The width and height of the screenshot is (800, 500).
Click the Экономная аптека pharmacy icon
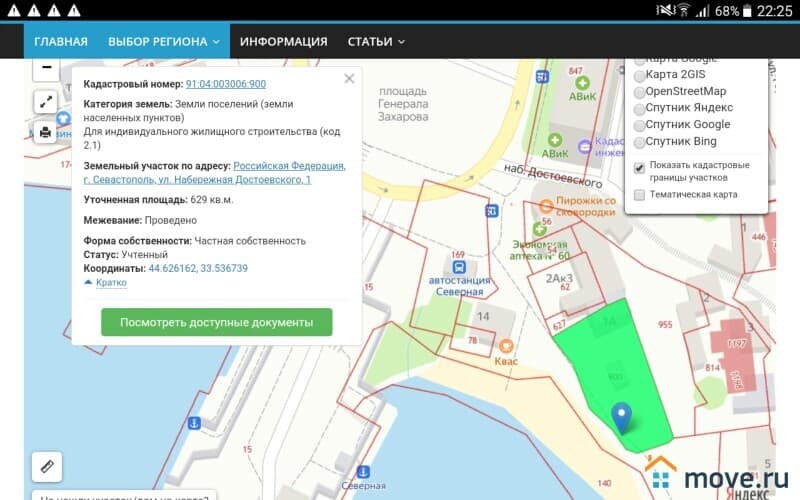541,229
